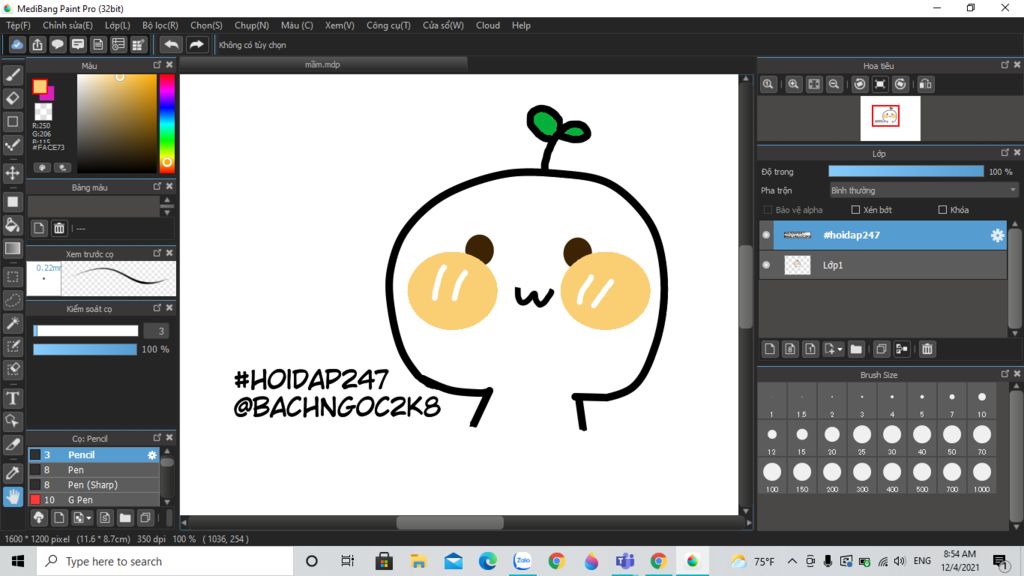Viewport: 1024px width, 576px height.
Task: Enable the Xén bớt clipping checkbox
Action: click(856, 210)
